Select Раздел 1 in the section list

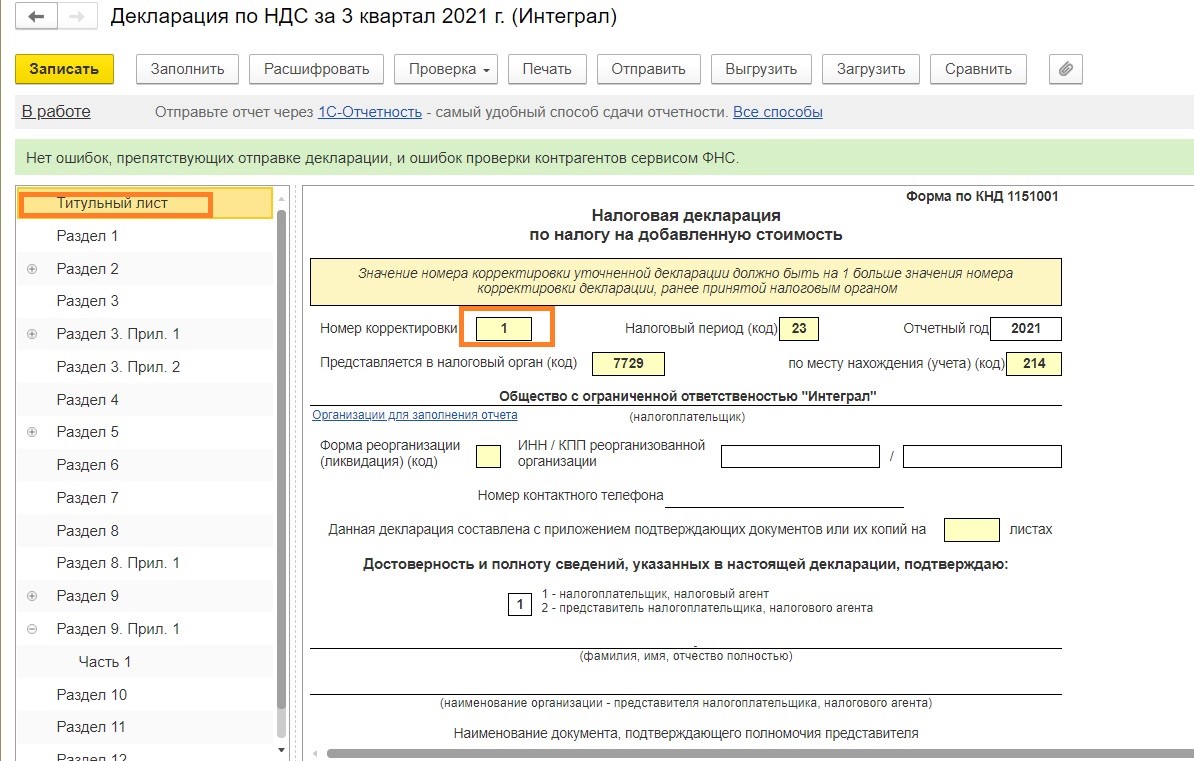[145, 236]
